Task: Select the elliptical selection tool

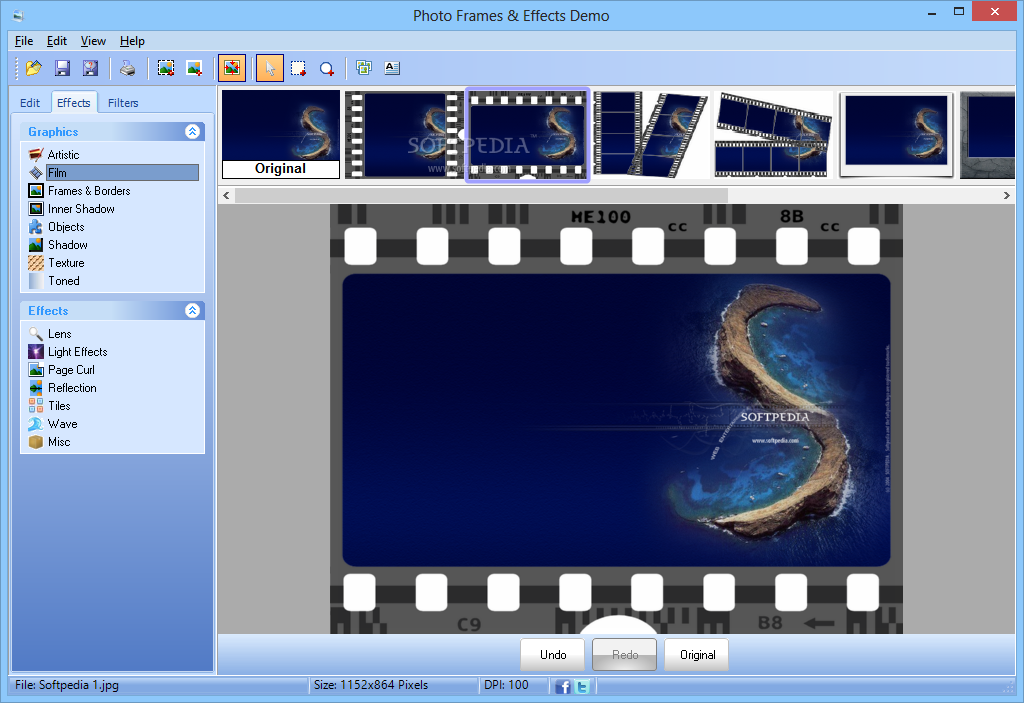Action: [x=327, y=68]
